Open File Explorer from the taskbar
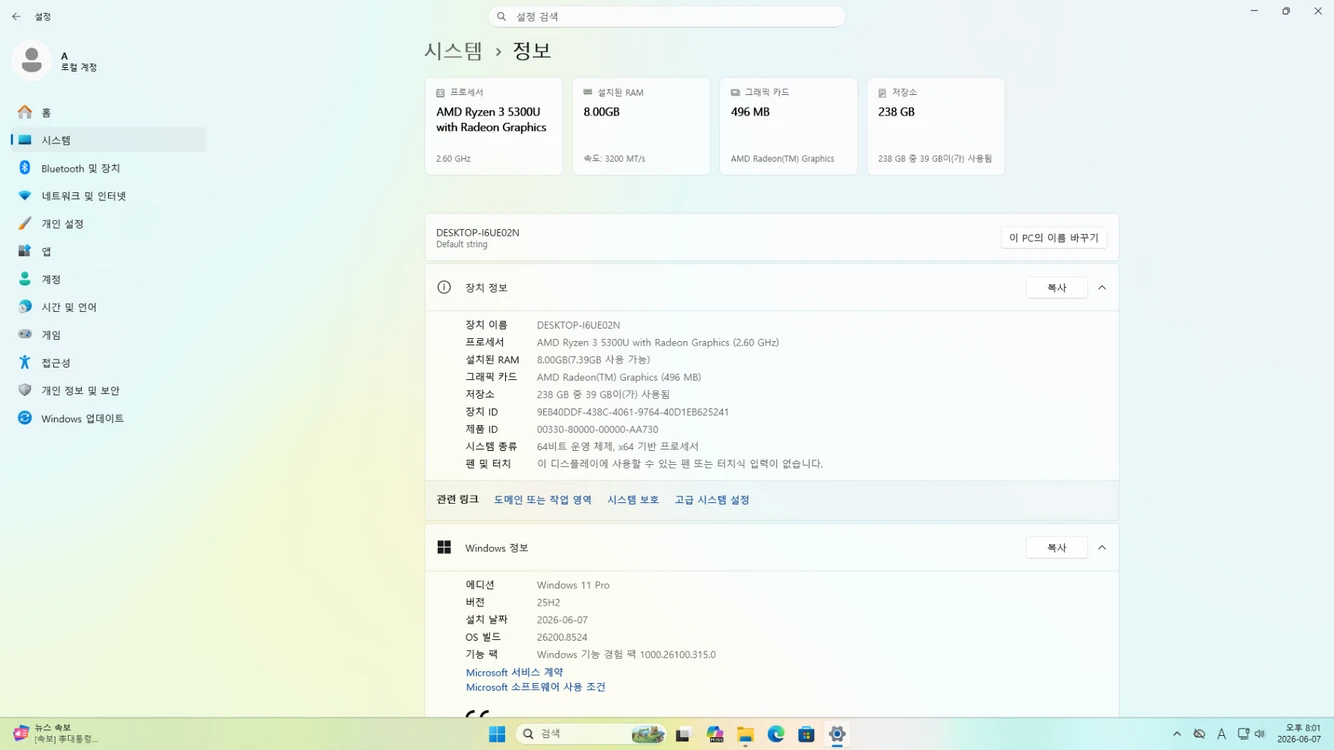Image resolution: width=1334 pixels, height=750 pixels. point(745,735)
